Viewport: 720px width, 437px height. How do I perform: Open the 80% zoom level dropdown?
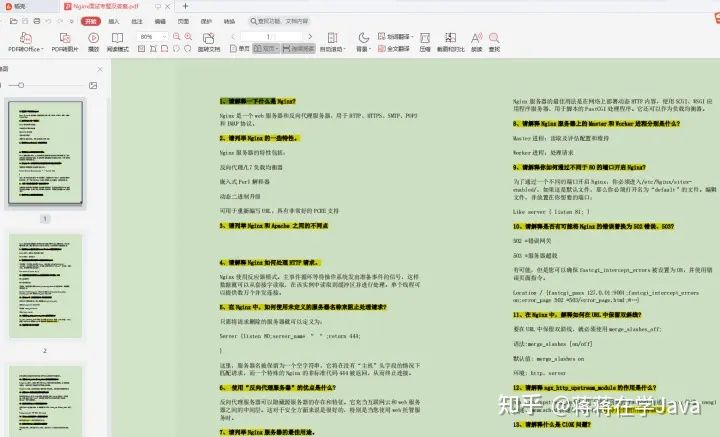click(164, 36)
